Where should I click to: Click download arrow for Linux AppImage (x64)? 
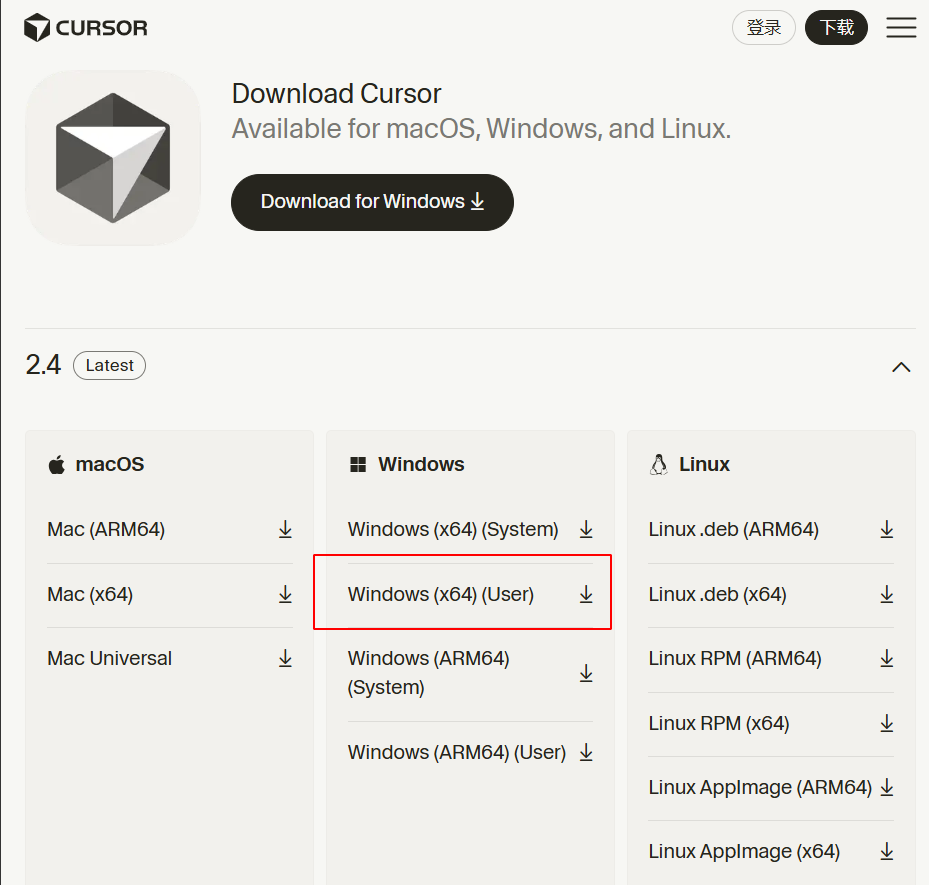pyautogui.click(x=887, y=851)
